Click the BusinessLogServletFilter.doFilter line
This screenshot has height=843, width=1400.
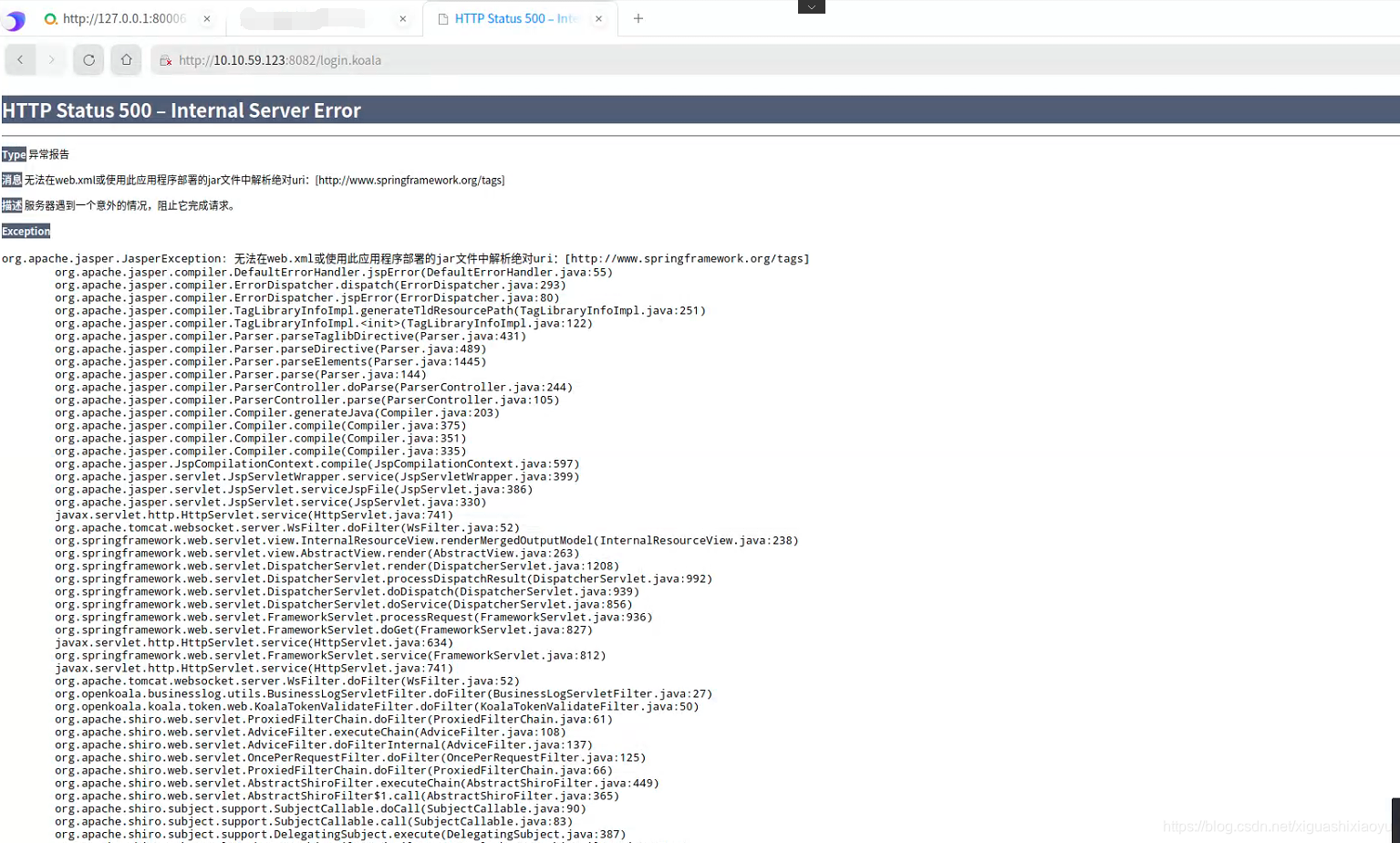pyautogui.click(x=383, y=693)
